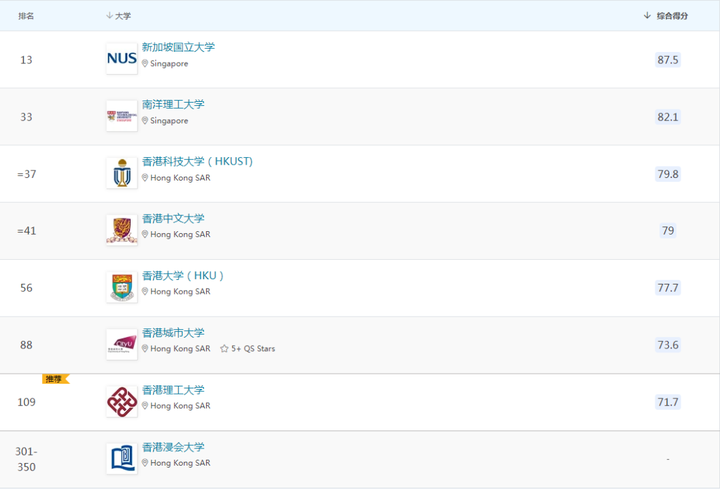Click the CityU logo
The height and width of the screenshot is (489, 720).
pos(122,344)
